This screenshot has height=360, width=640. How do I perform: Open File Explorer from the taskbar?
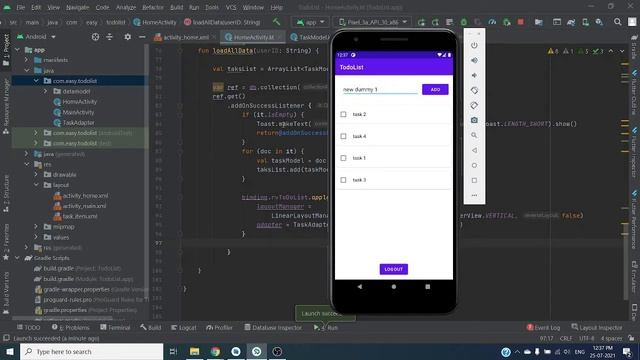194,351
